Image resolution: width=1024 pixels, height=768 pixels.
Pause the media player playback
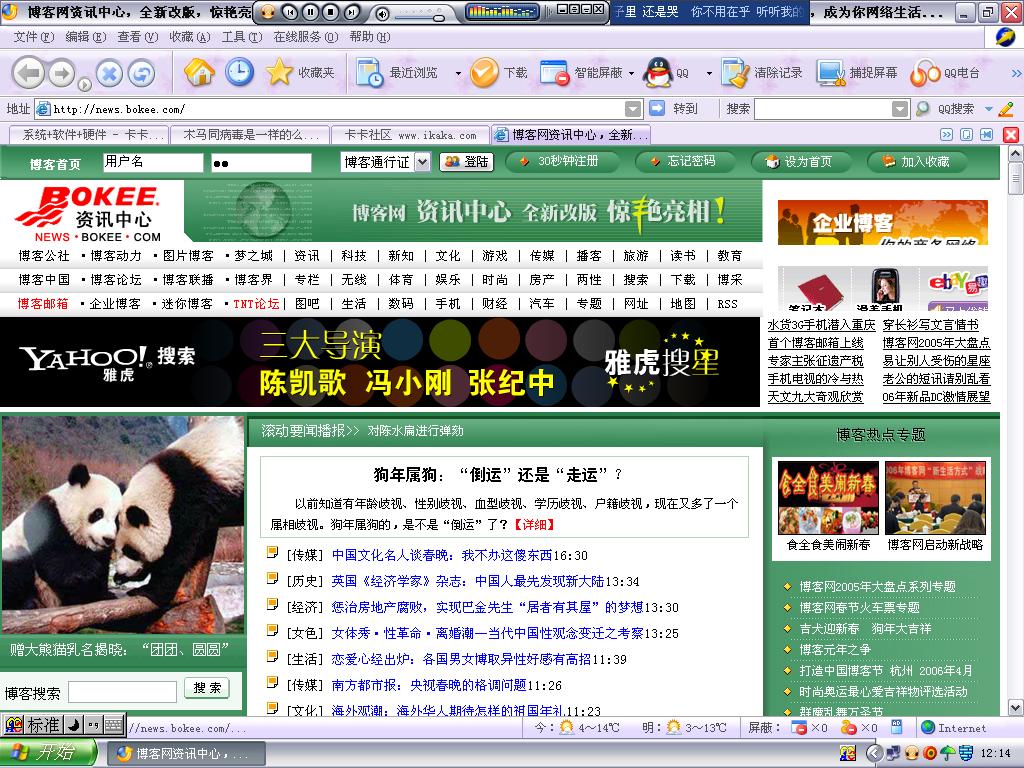pyautogui.click(x=310, y=12)
